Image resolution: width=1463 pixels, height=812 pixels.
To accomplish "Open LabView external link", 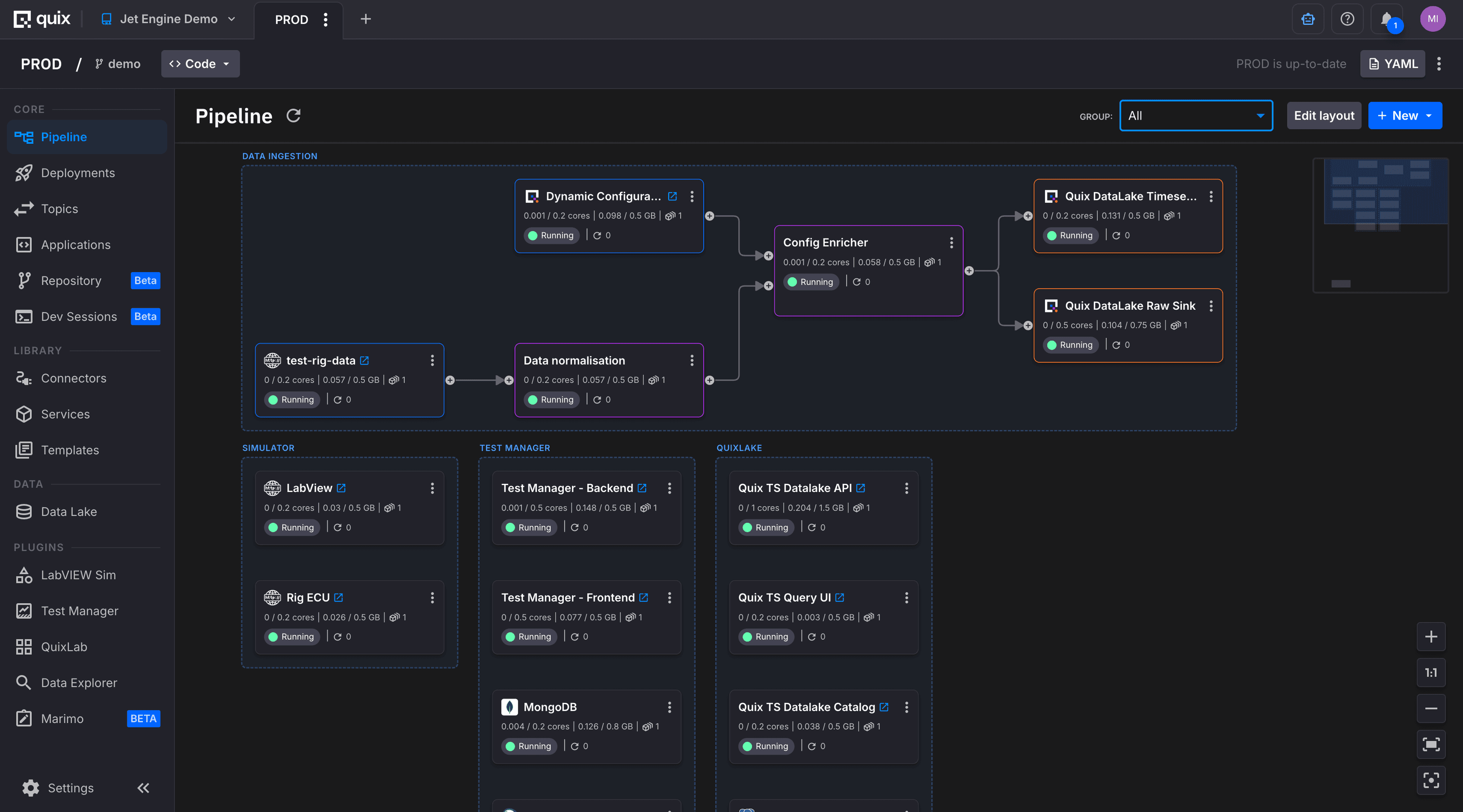I will (341, 488).
